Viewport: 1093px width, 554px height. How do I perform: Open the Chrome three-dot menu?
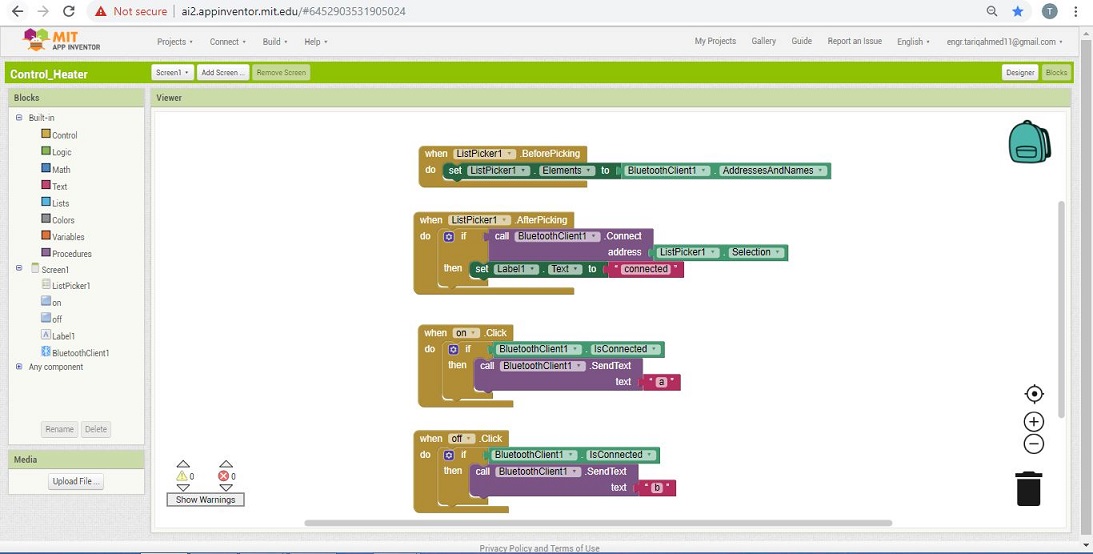point(1078,11)
